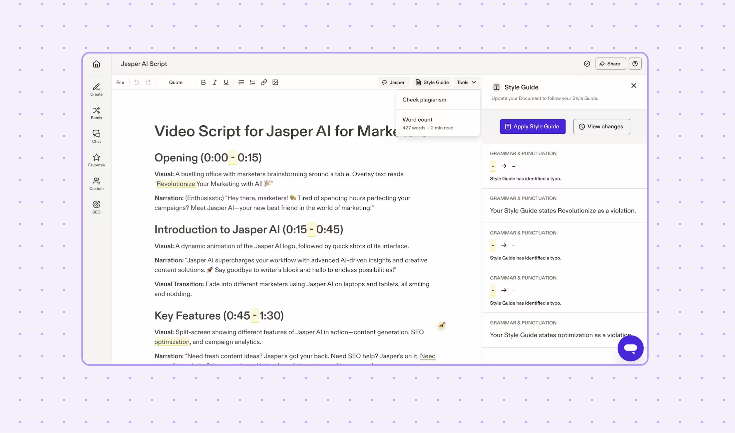Select Word count from Tools menu
Screen dimensions: 735x433
[438, 123]
